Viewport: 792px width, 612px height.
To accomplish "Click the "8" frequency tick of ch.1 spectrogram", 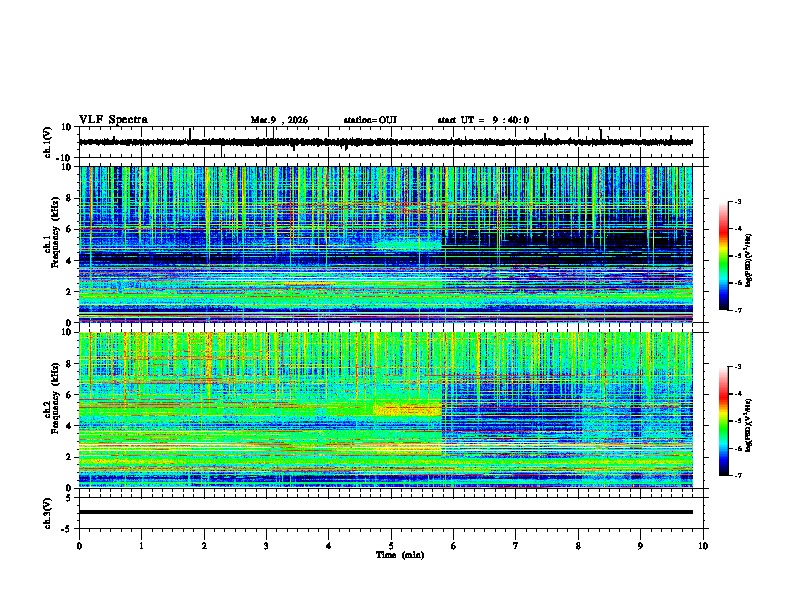I will [x=69, y=198].
